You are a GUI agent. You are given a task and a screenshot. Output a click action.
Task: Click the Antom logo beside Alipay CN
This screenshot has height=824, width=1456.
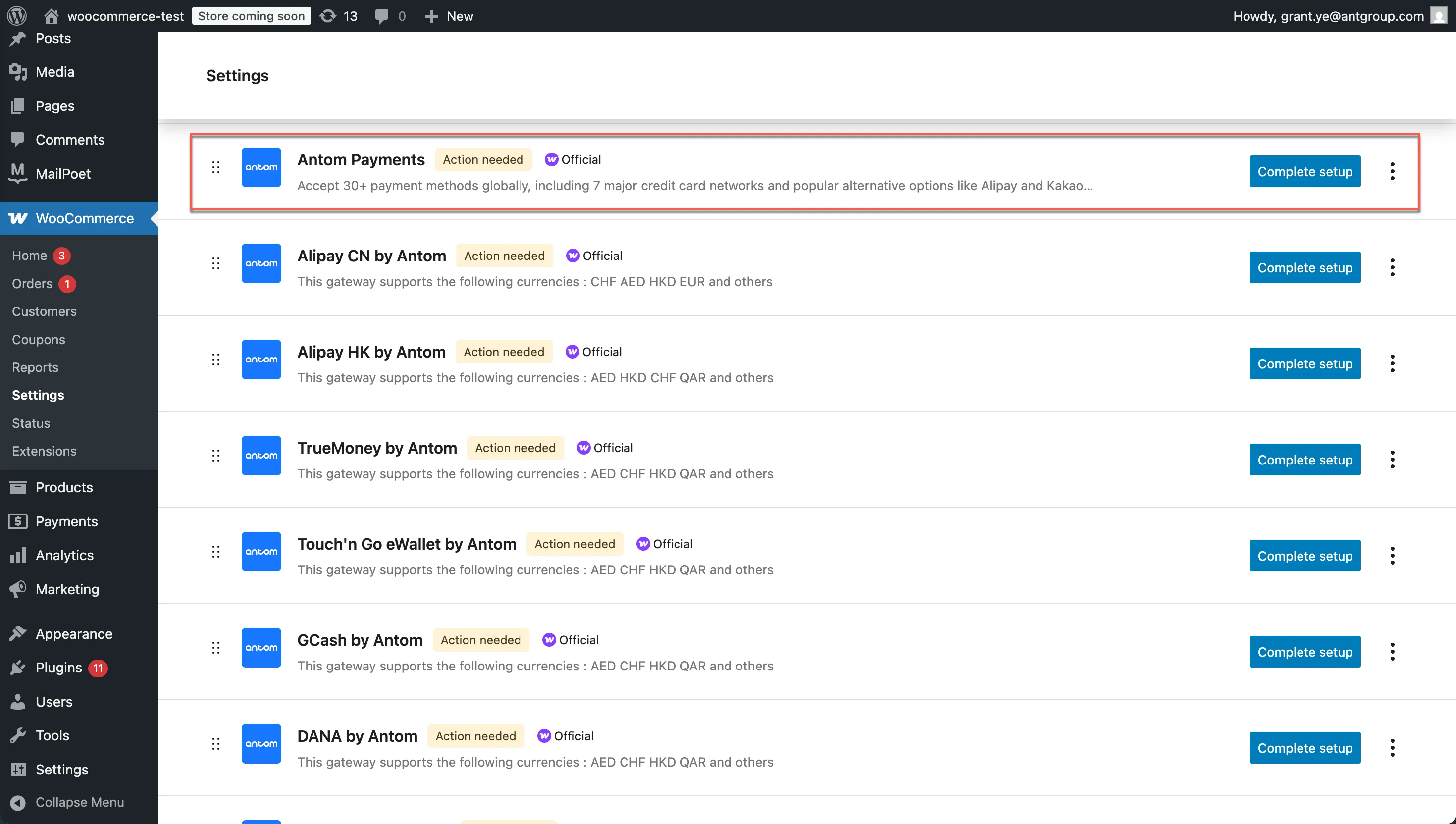(261, 263)
